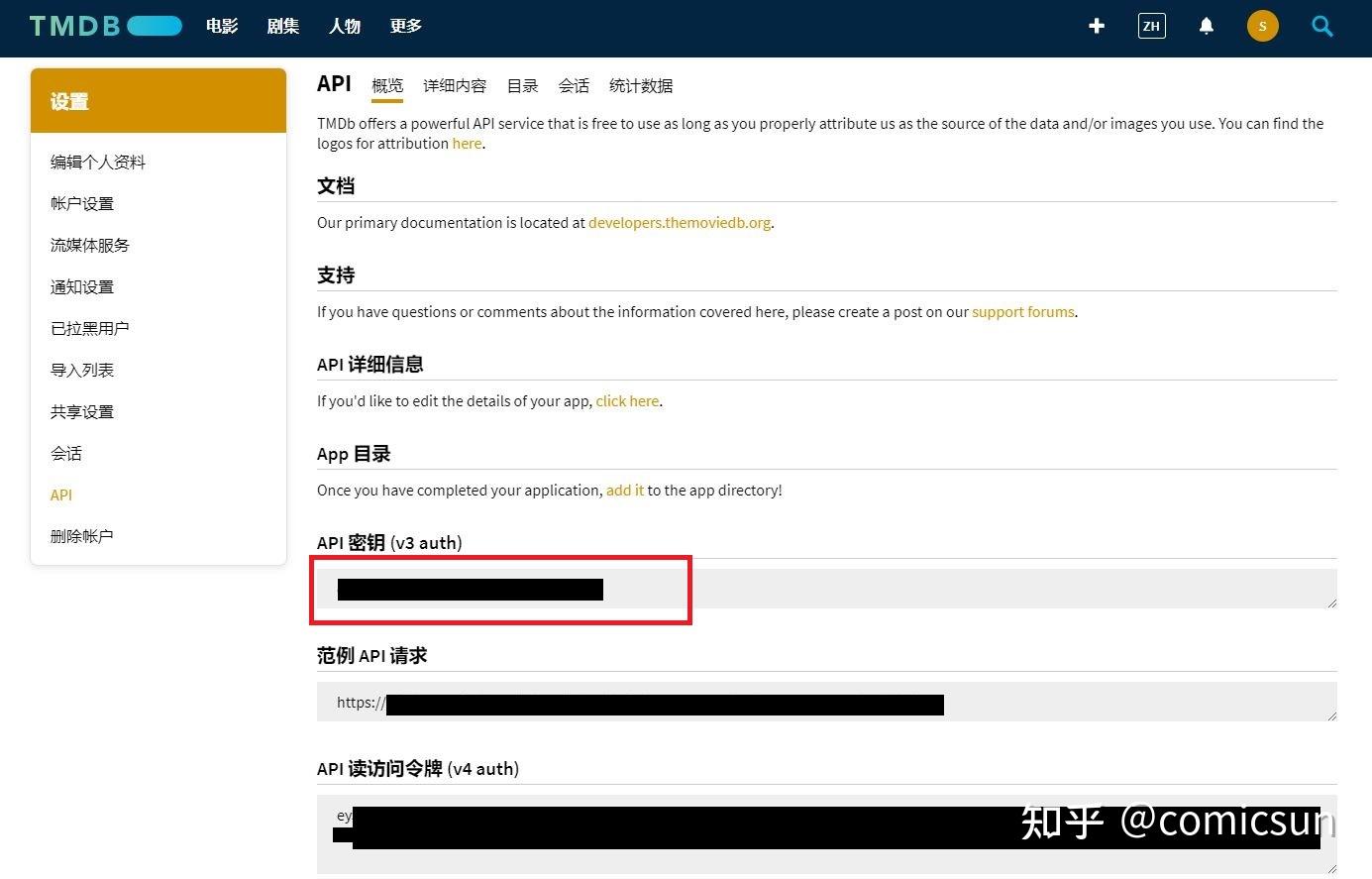Open the search magnifier icon

pos(1322,27)
